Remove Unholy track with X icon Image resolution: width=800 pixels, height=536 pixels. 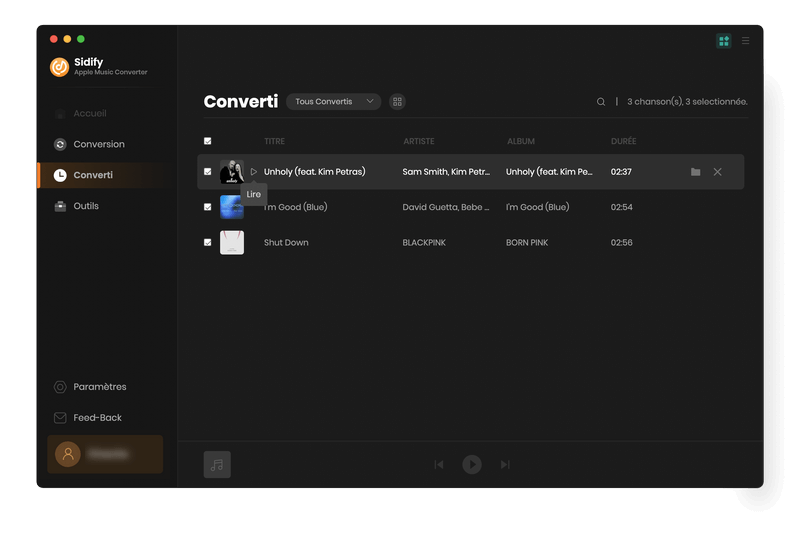[x=717, y=172]
